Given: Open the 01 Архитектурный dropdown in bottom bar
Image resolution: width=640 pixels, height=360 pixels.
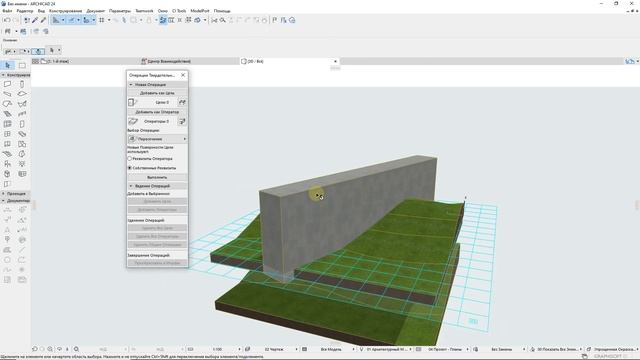Looking at the screenshot, I should (388, 349).
